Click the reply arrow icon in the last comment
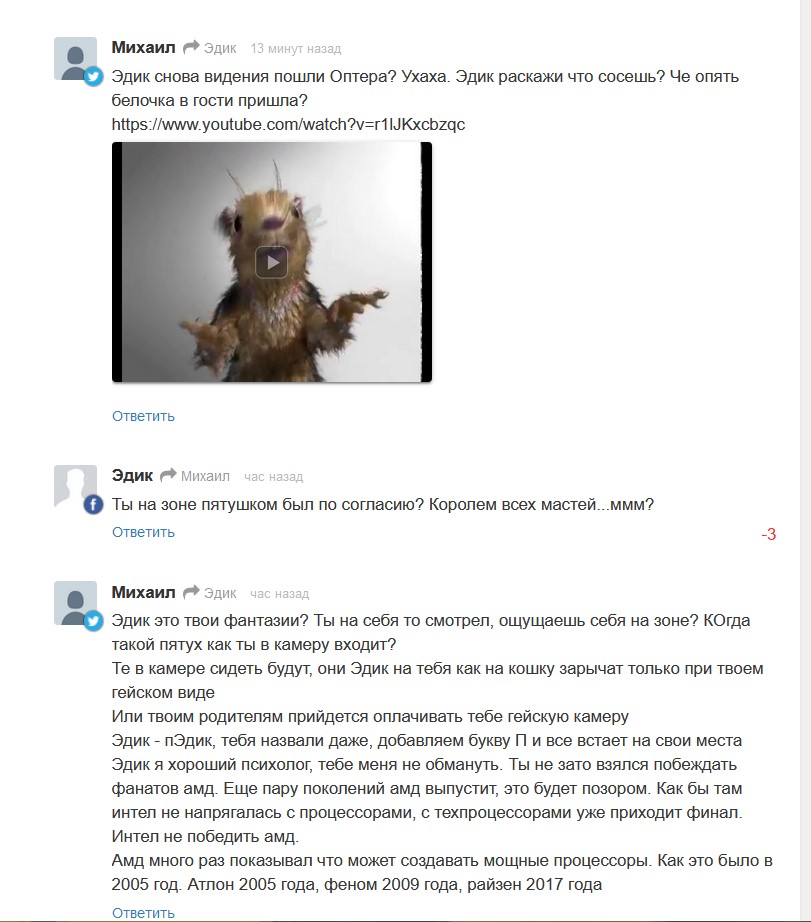 coord(191,592)
